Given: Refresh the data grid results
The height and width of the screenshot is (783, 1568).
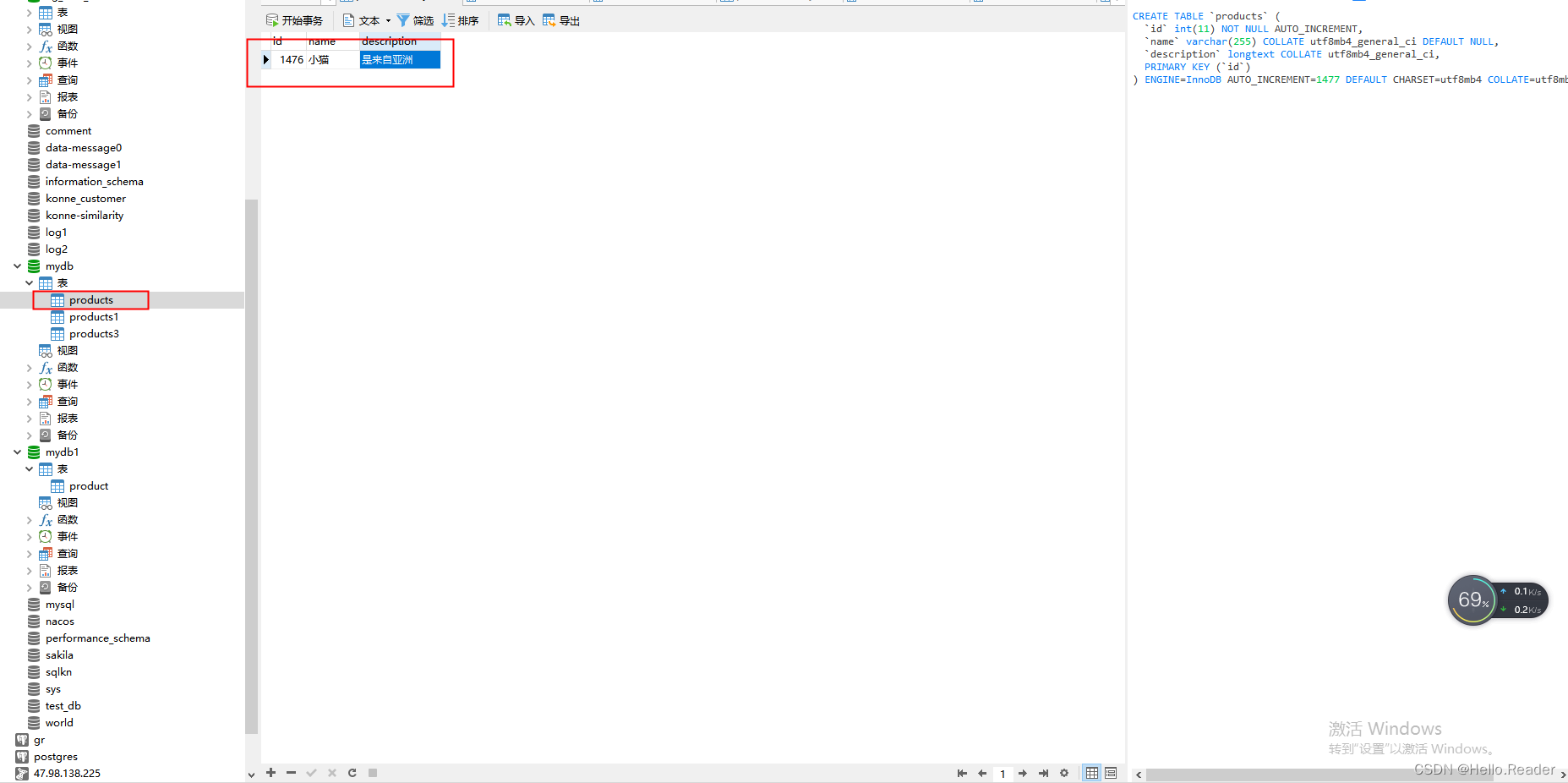Looking at the screenshot, I should (x=352, y=772).
